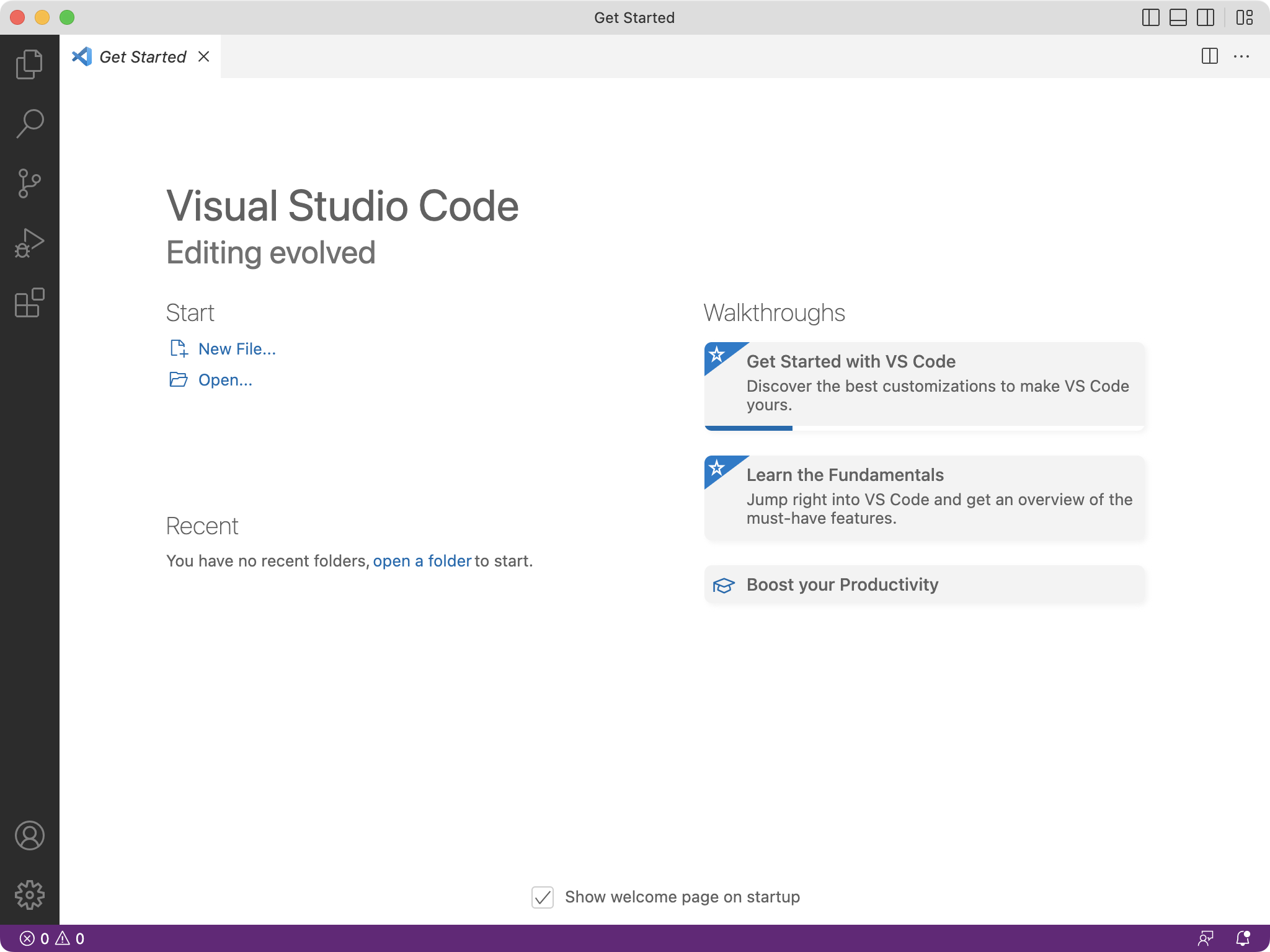Open Run and Debug view
1270x952 pixels.
click(29, 243)
